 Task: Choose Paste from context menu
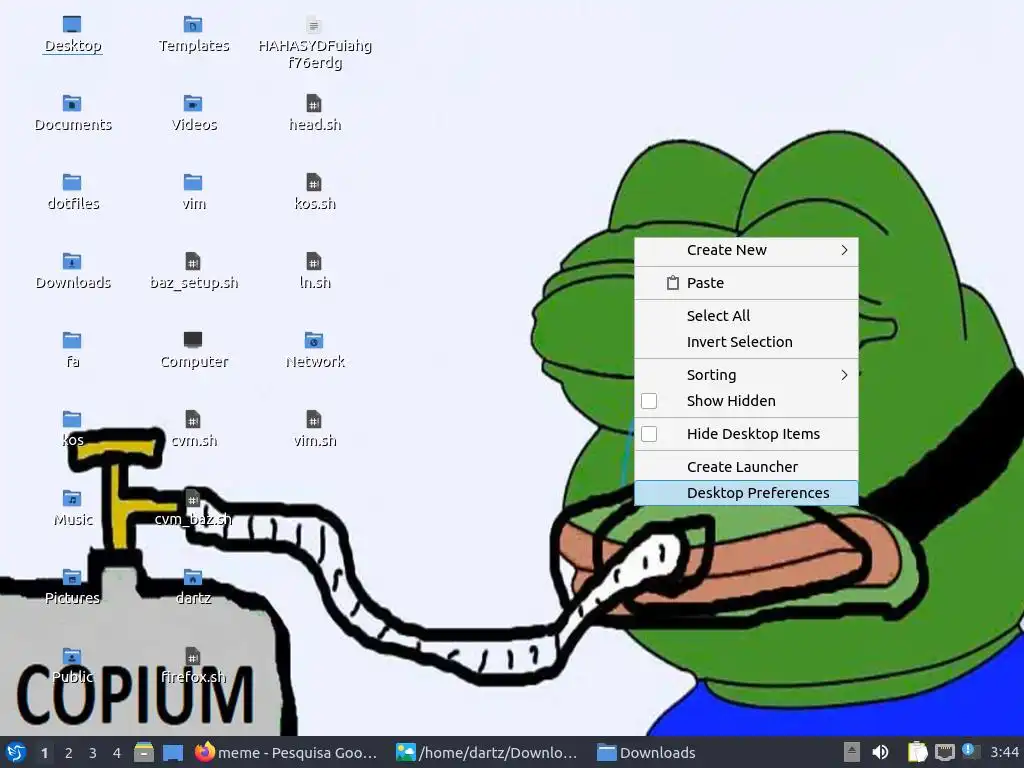click(x=746, y=283)
